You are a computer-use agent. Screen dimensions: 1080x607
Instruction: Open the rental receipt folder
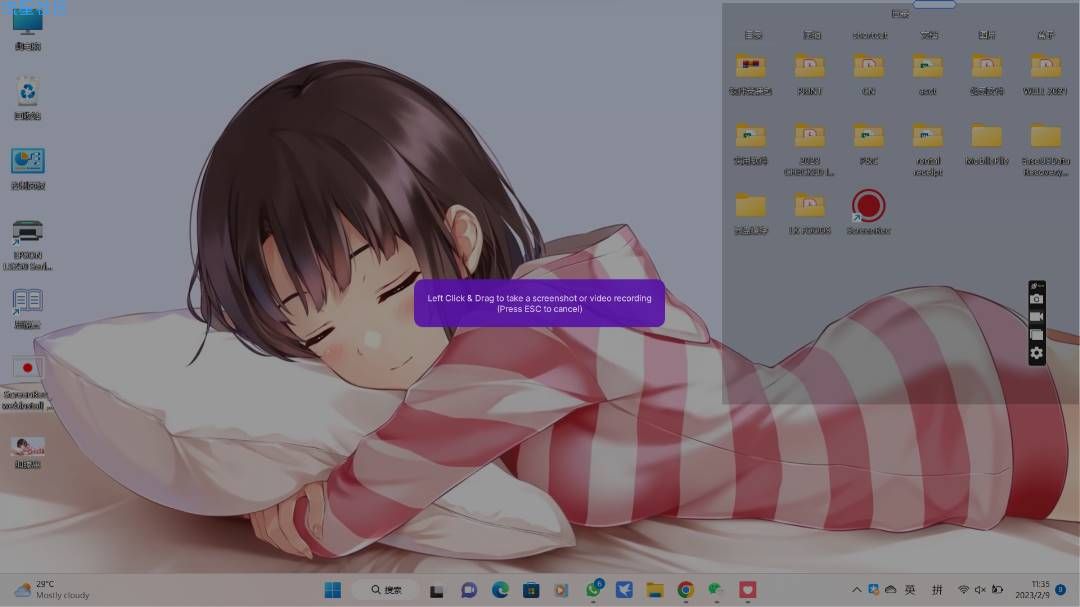click(928, 150)
